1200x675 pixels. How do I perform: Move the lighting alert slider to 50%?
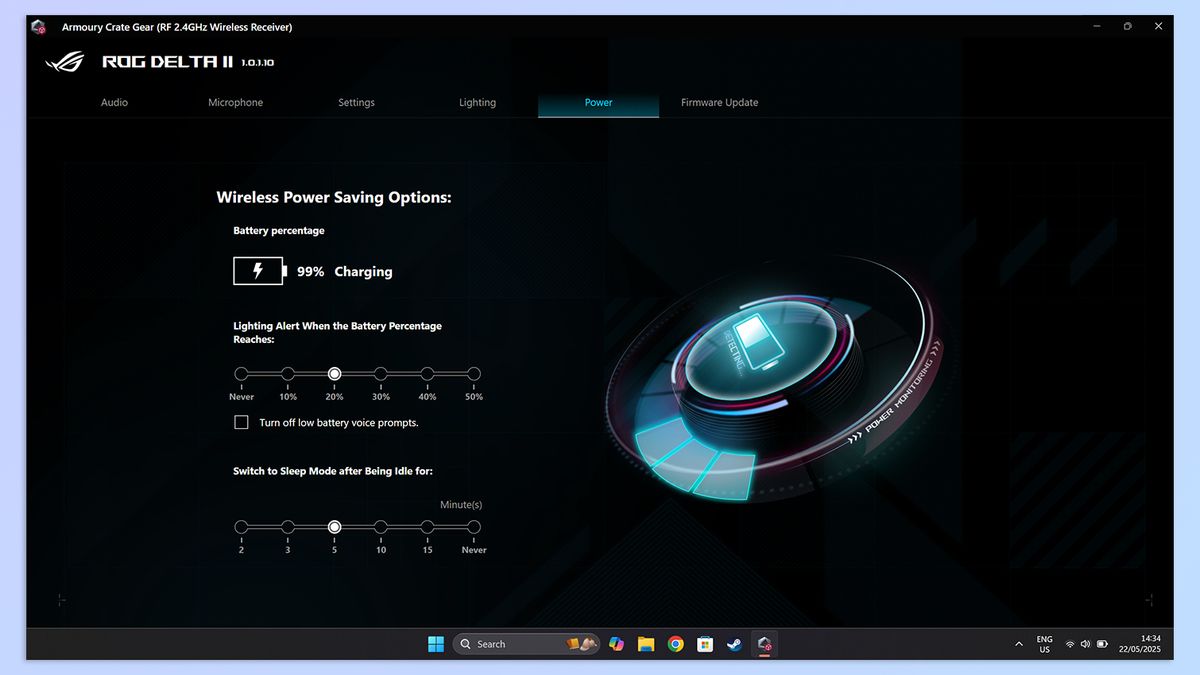pyautogui.click(x=473, y=373)
